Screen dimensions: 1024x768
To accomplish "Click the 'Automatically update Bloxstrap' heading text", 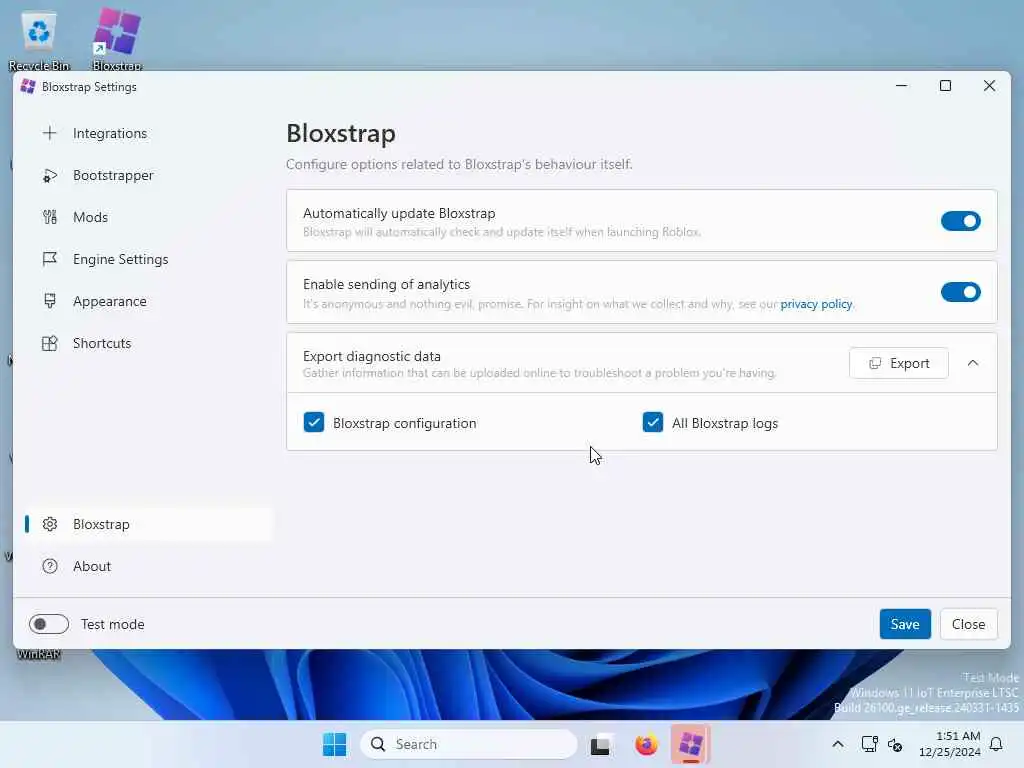I will coord(399,214).
